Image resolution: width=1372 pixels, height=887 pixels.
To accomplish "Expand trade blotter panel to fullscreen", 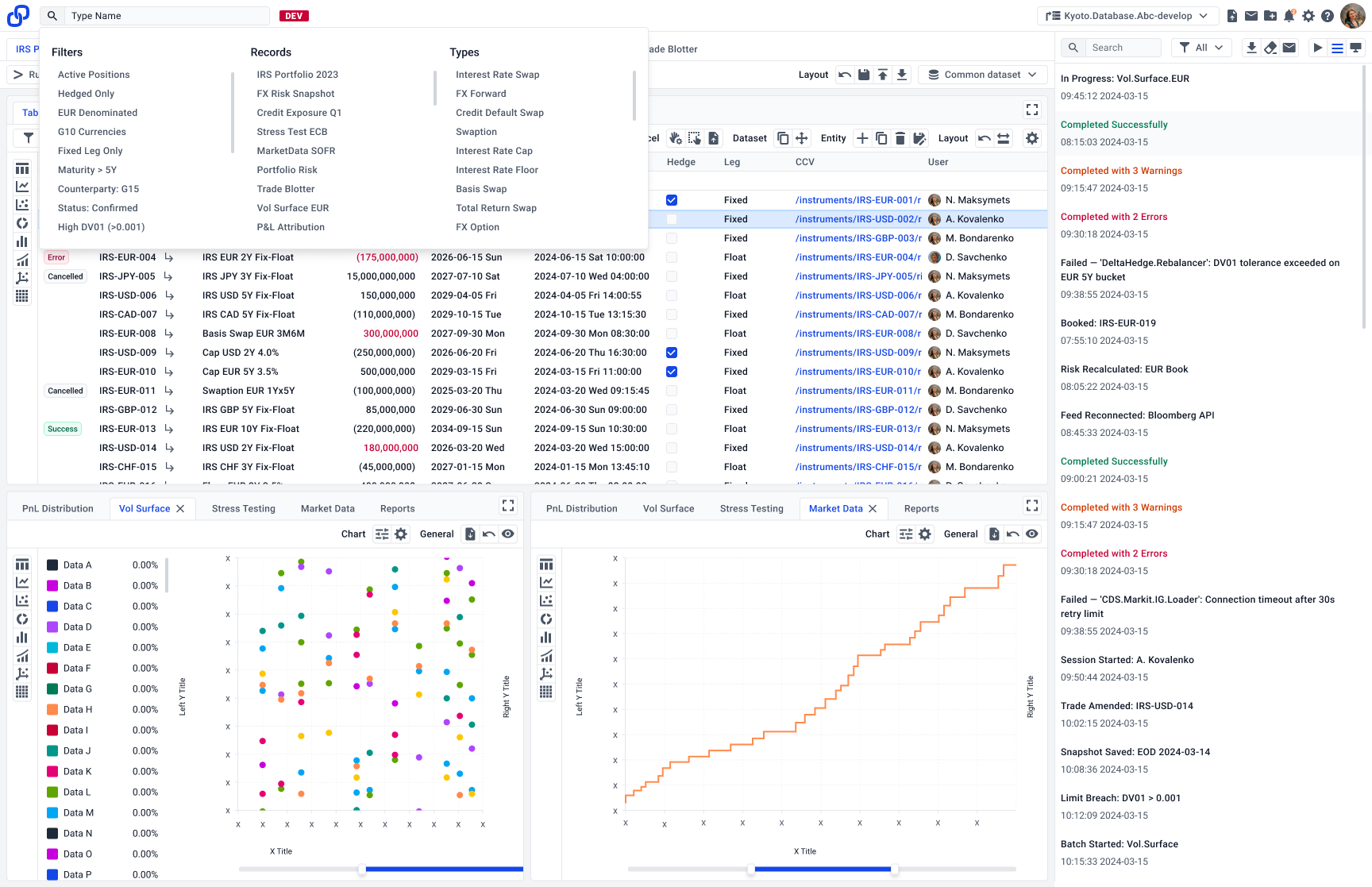I will pyautogui.click(x=1032, y=110).
